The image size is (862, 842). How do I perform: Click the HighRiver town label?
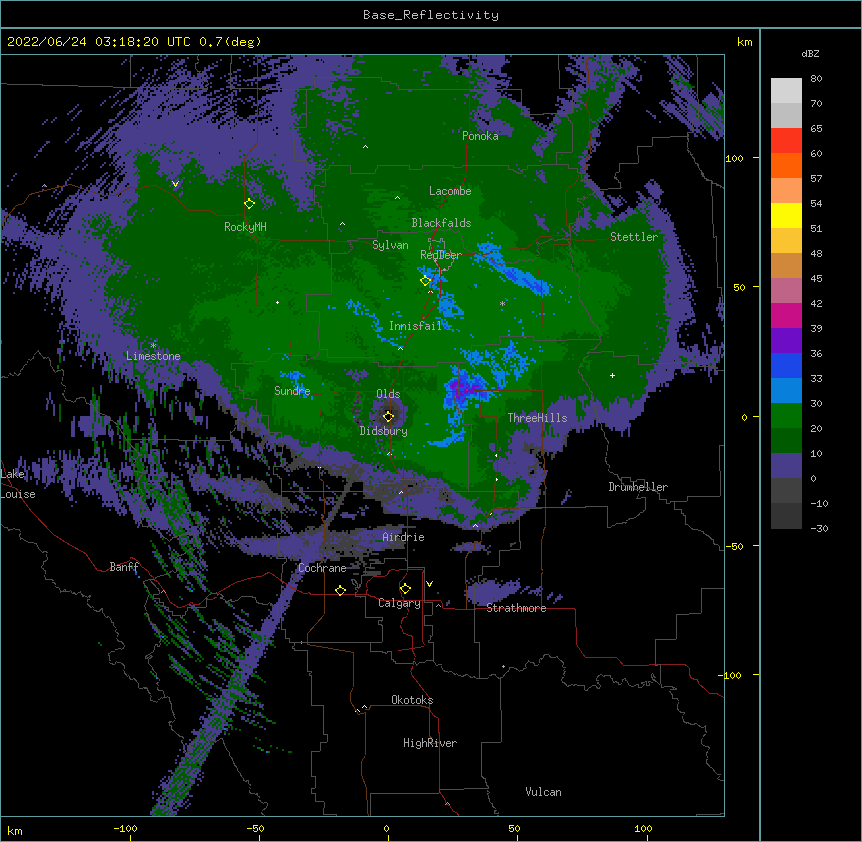point(430,743)
